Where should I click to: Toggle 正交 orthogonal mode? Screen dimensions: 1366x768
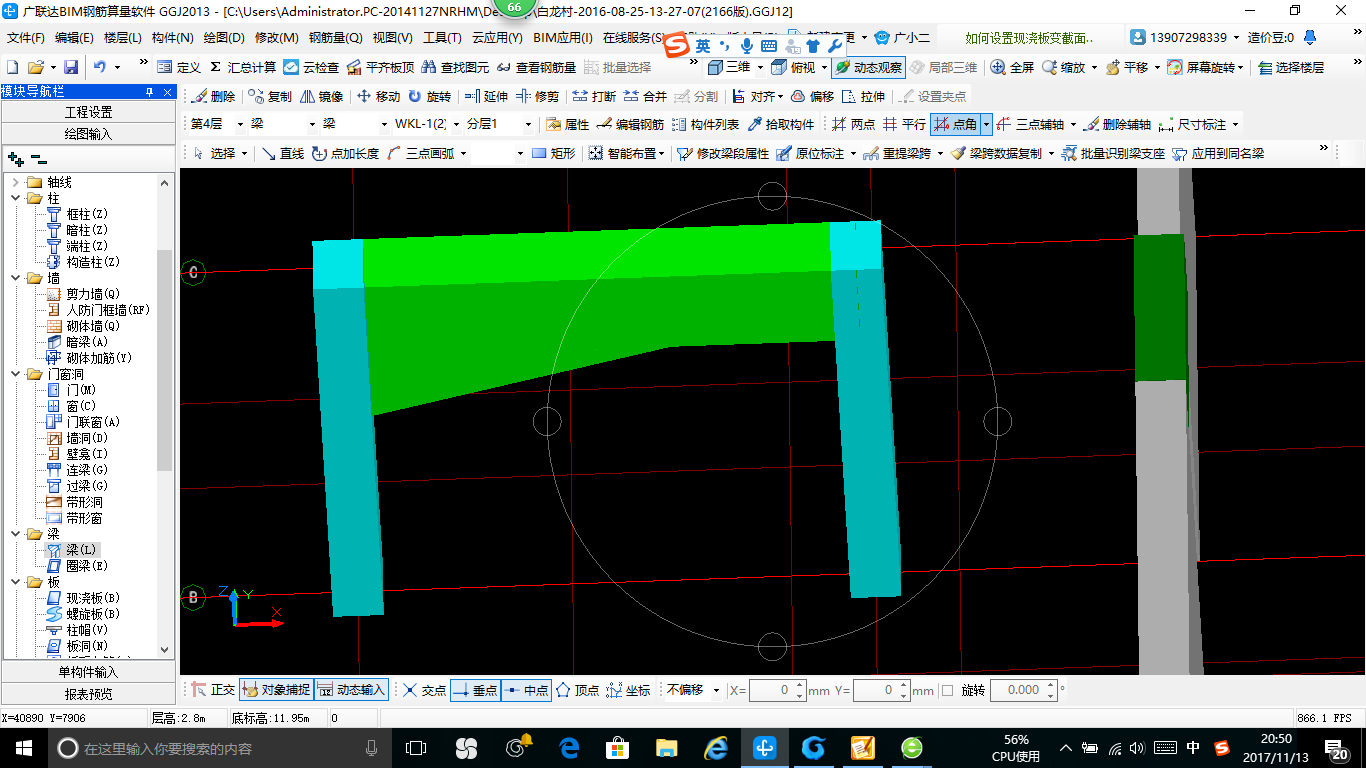[x=213, y=690]
